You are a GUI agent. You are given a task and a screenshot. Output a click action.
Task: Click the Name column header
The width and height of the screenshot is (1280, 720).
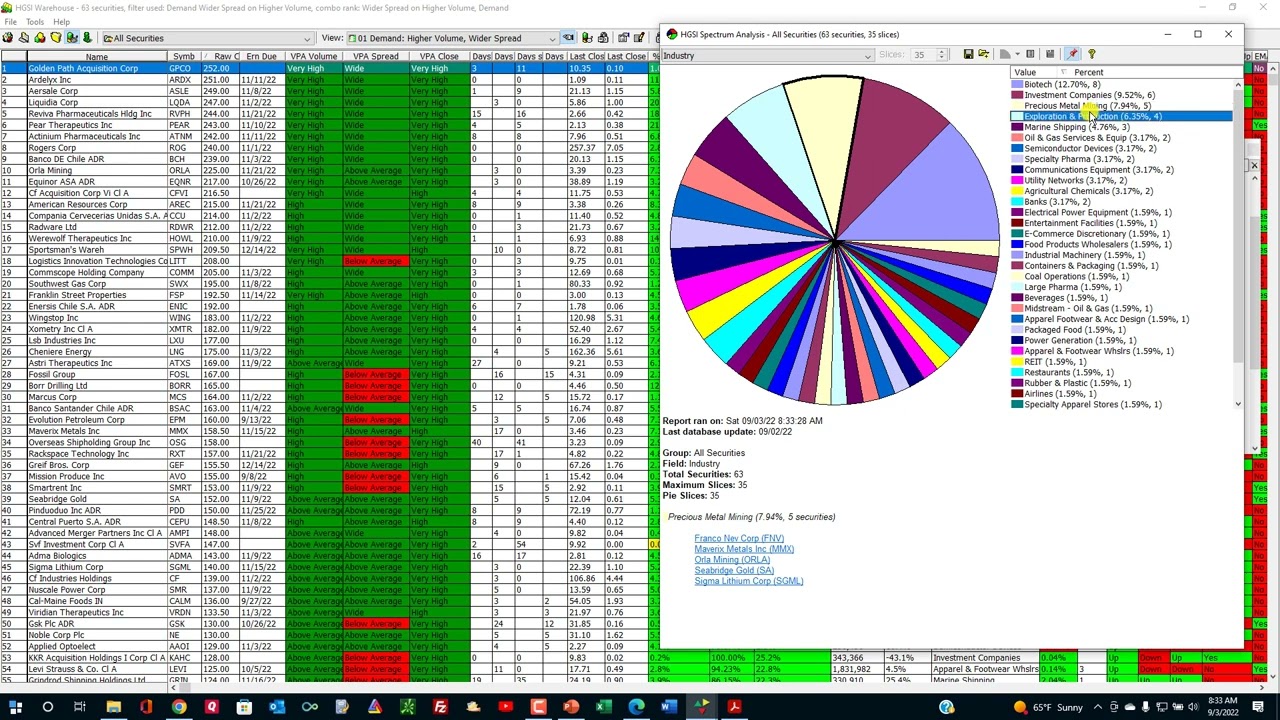point(97,56)
